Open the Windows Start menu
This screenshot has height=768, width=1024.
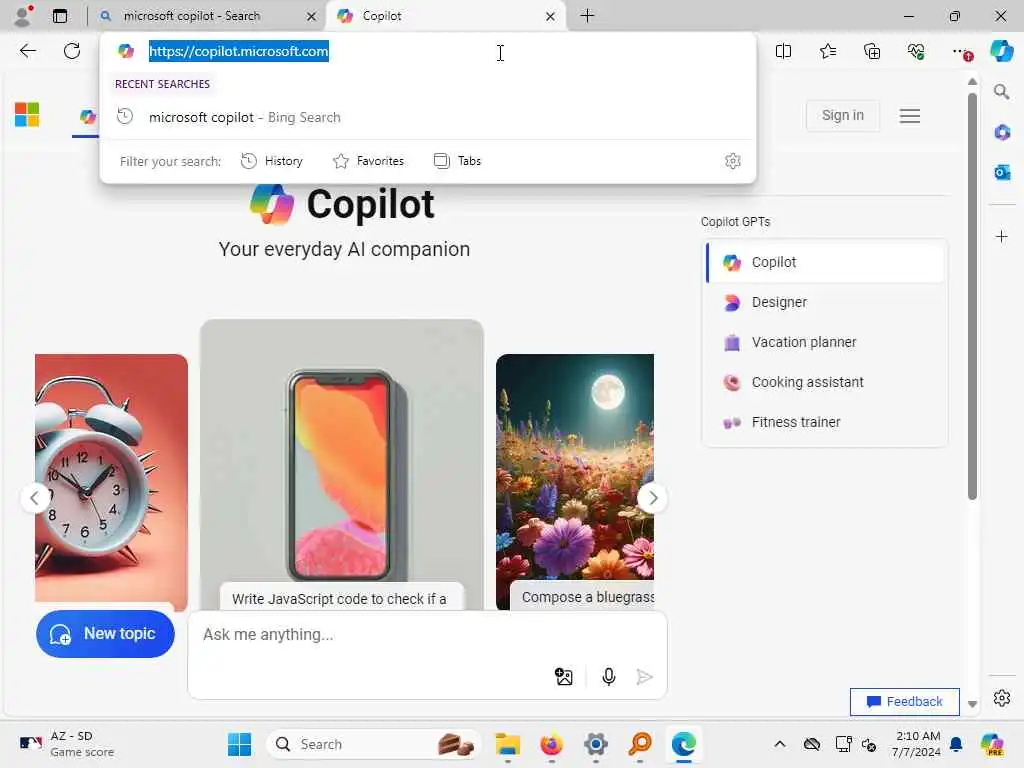click(239, 744)
